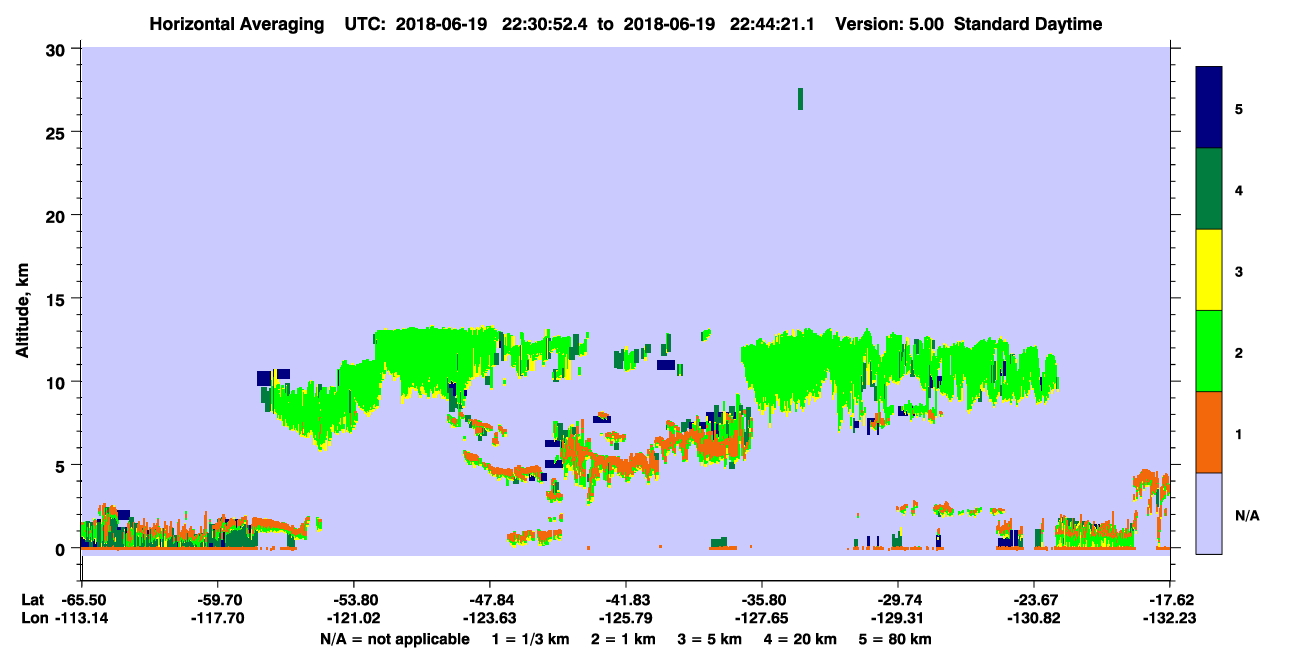
Task: Click the 'Altitude, km' axis label
Action: click(22, 312)
